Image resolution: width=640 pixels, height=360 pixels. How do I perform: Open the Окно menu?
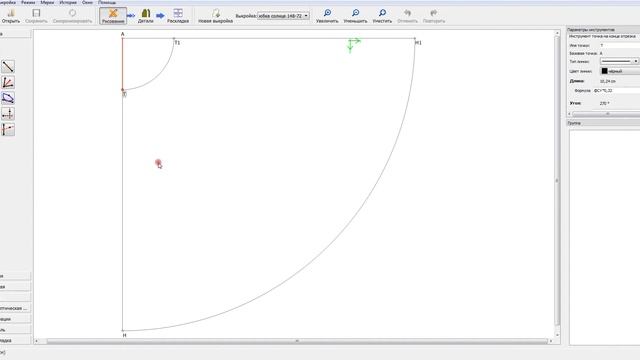click(87, 2)
